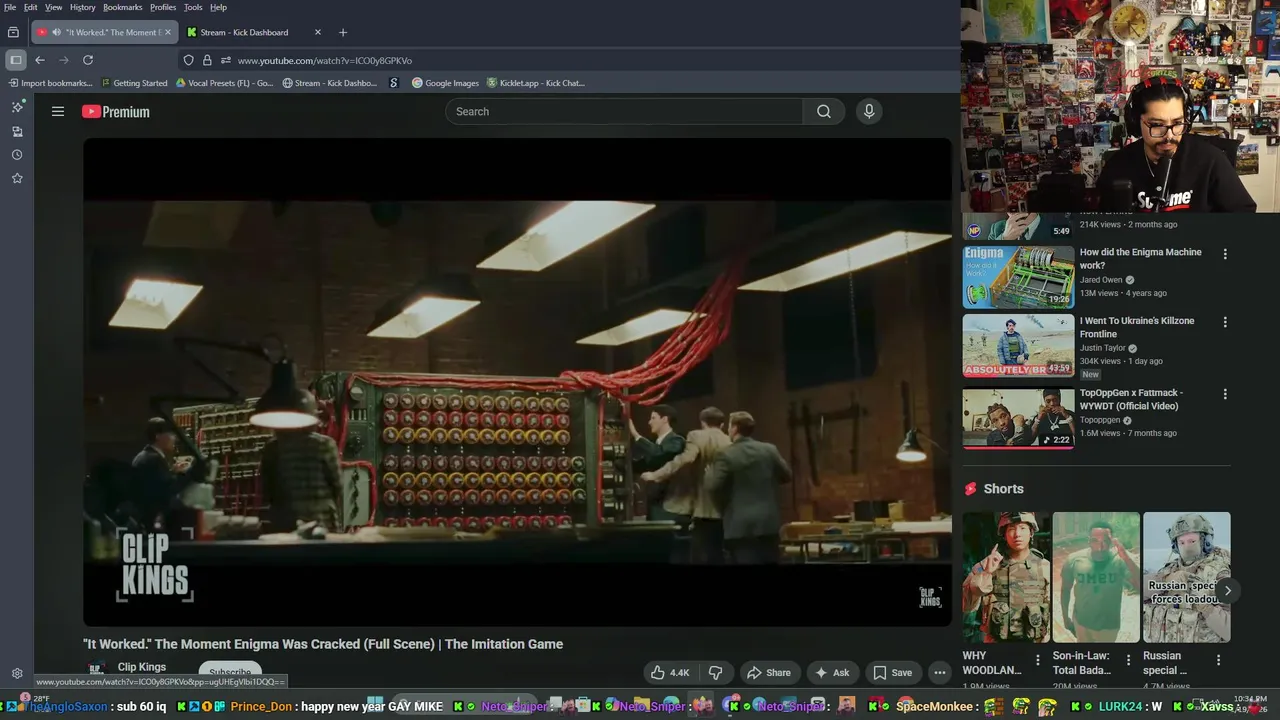Open the WHY WOODLAN... short
Screen dimensions: 1280x720
point(1006,577)
